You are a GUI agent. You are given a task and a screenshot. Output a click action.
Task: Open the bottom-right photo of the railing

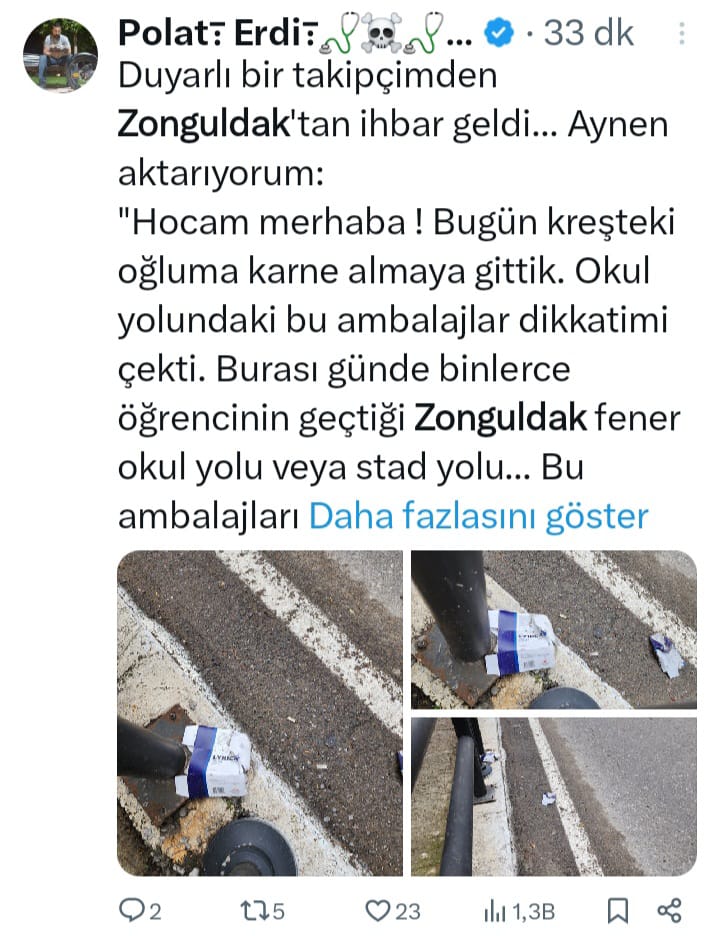[553, 796]
